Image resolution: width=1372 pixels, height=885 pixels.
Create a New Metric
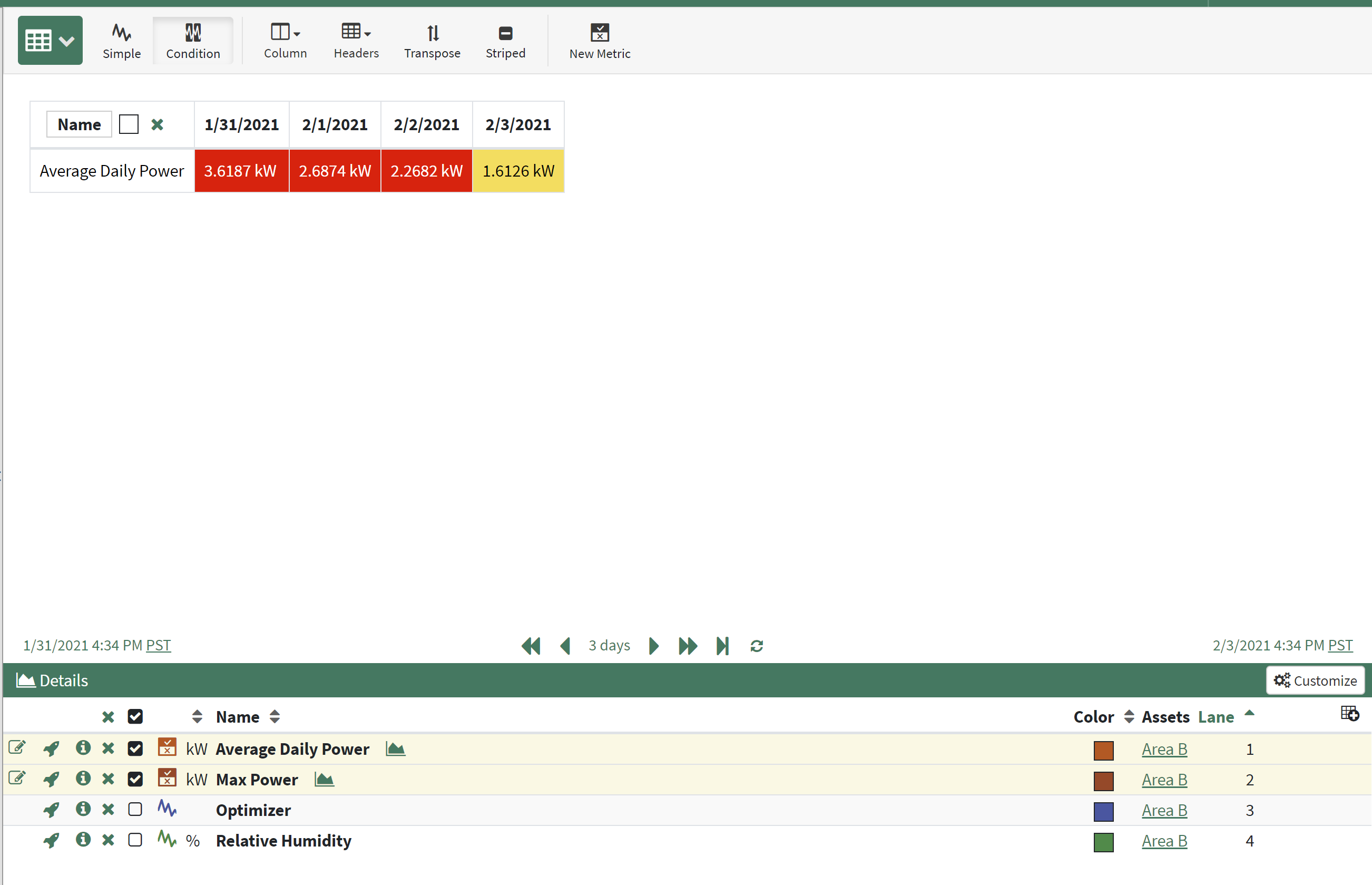[599, 40]
